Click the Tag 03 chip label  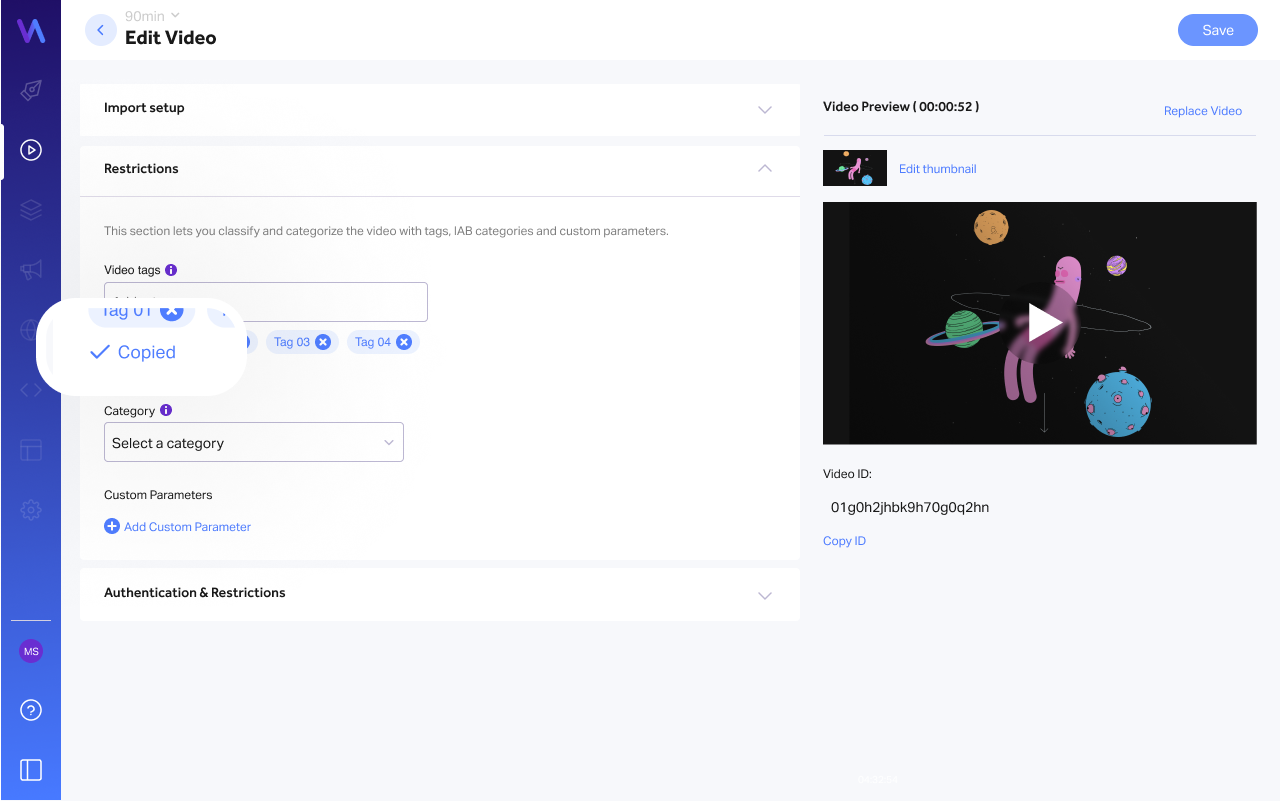pos(292,342)
